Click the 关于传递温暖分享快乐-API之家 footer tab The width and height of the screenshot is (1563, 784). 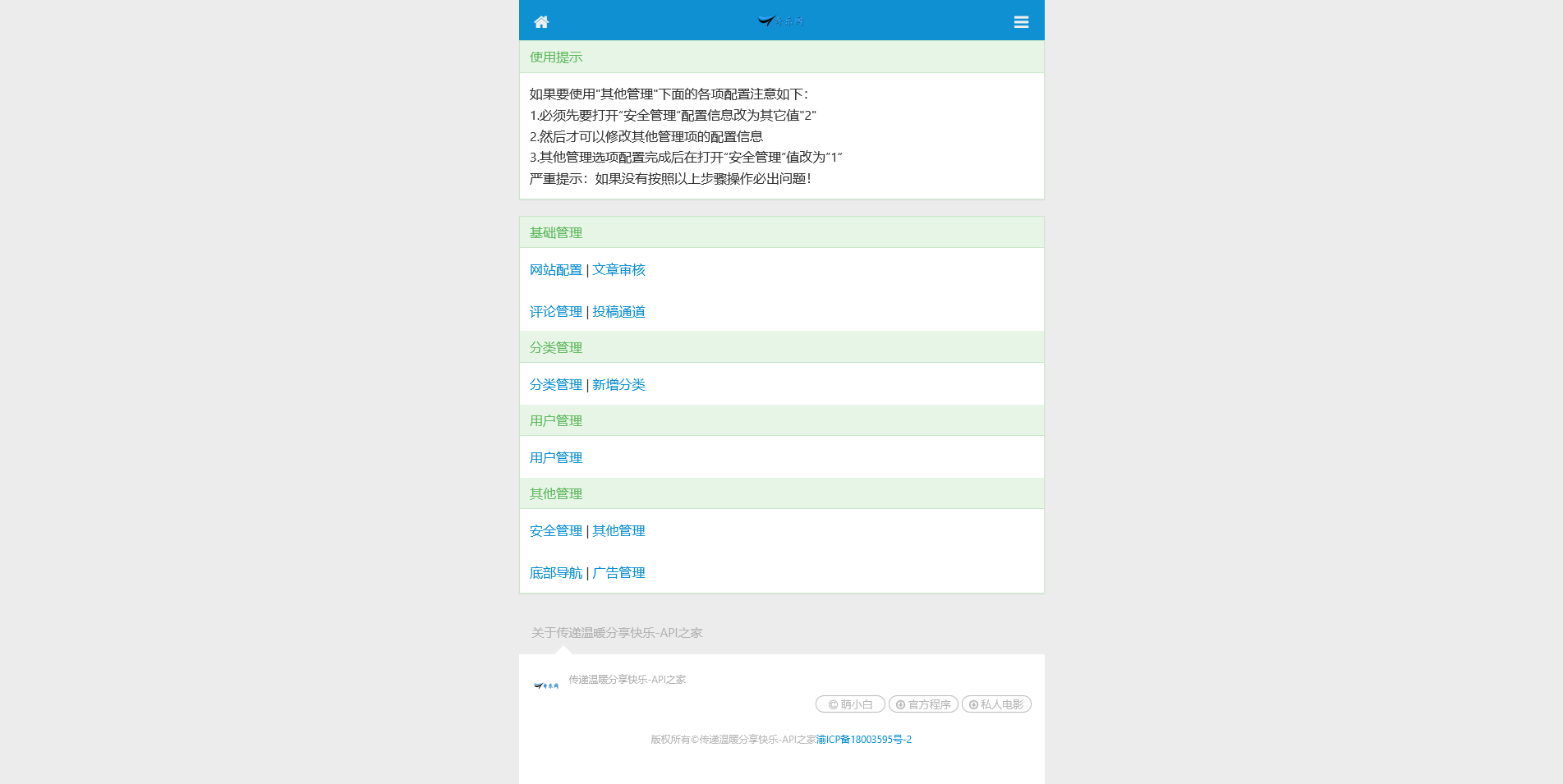[x=617, y=633]
